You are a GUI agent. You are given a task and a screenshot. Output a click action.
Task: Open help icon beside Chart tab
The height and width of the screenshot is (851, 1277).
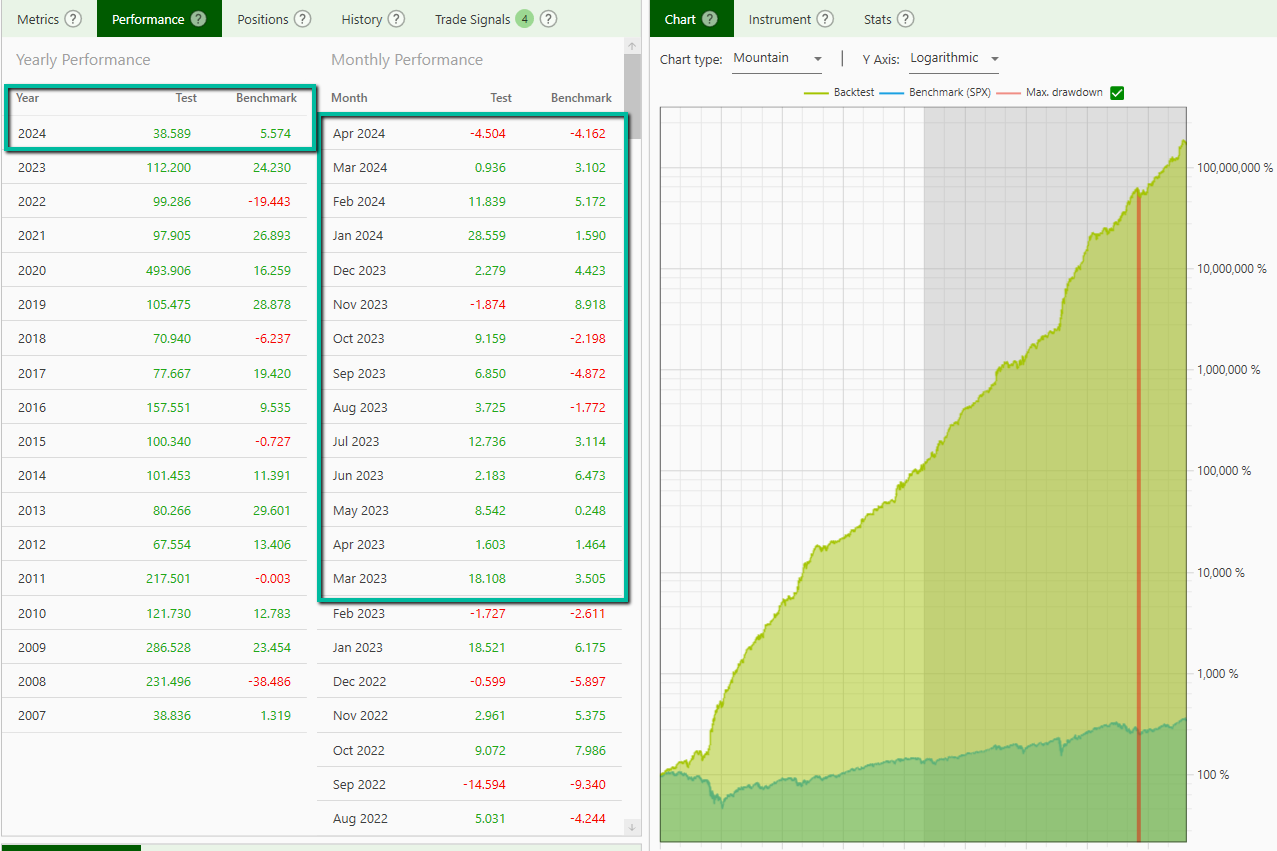(710, 19)
